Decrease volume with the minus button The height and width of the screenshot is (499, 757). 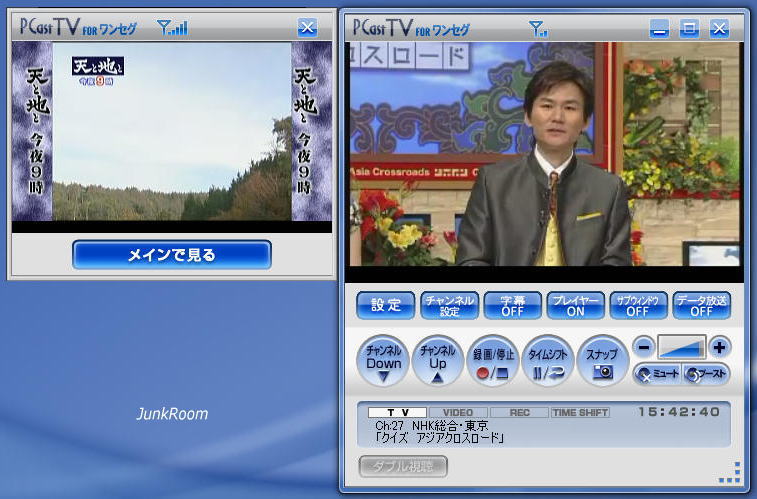(x=644, y=347)
